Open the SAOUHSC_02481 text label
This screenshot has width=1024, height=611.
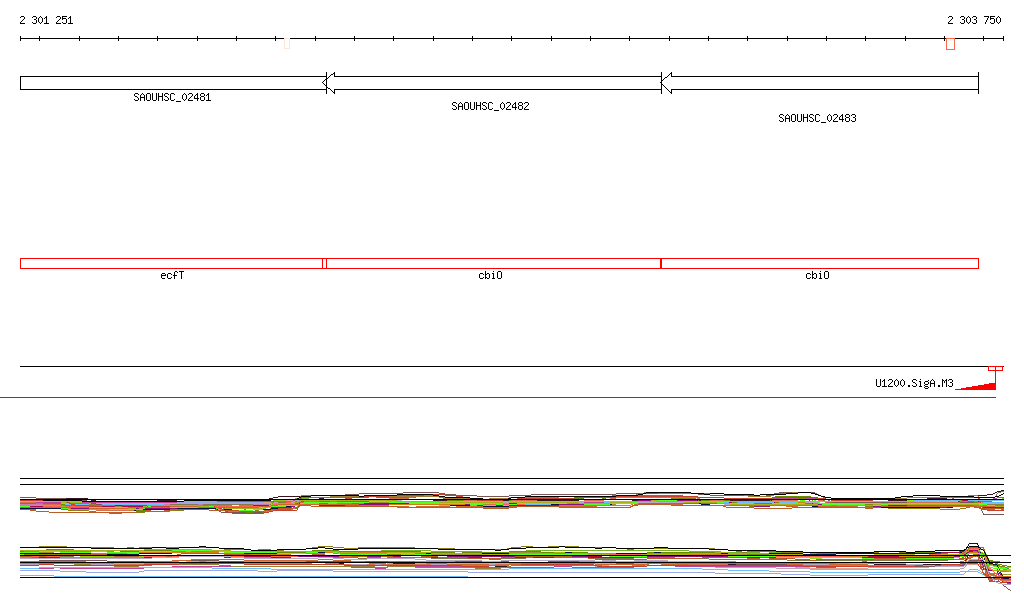click(172, 97)
